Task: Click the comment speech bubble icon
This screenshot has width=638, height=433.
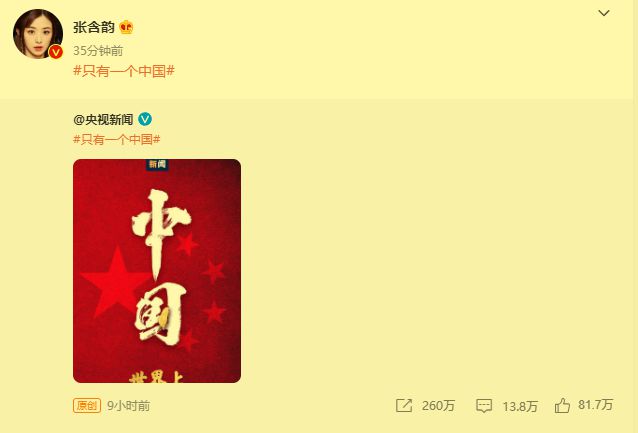Action: coord(484,406)
